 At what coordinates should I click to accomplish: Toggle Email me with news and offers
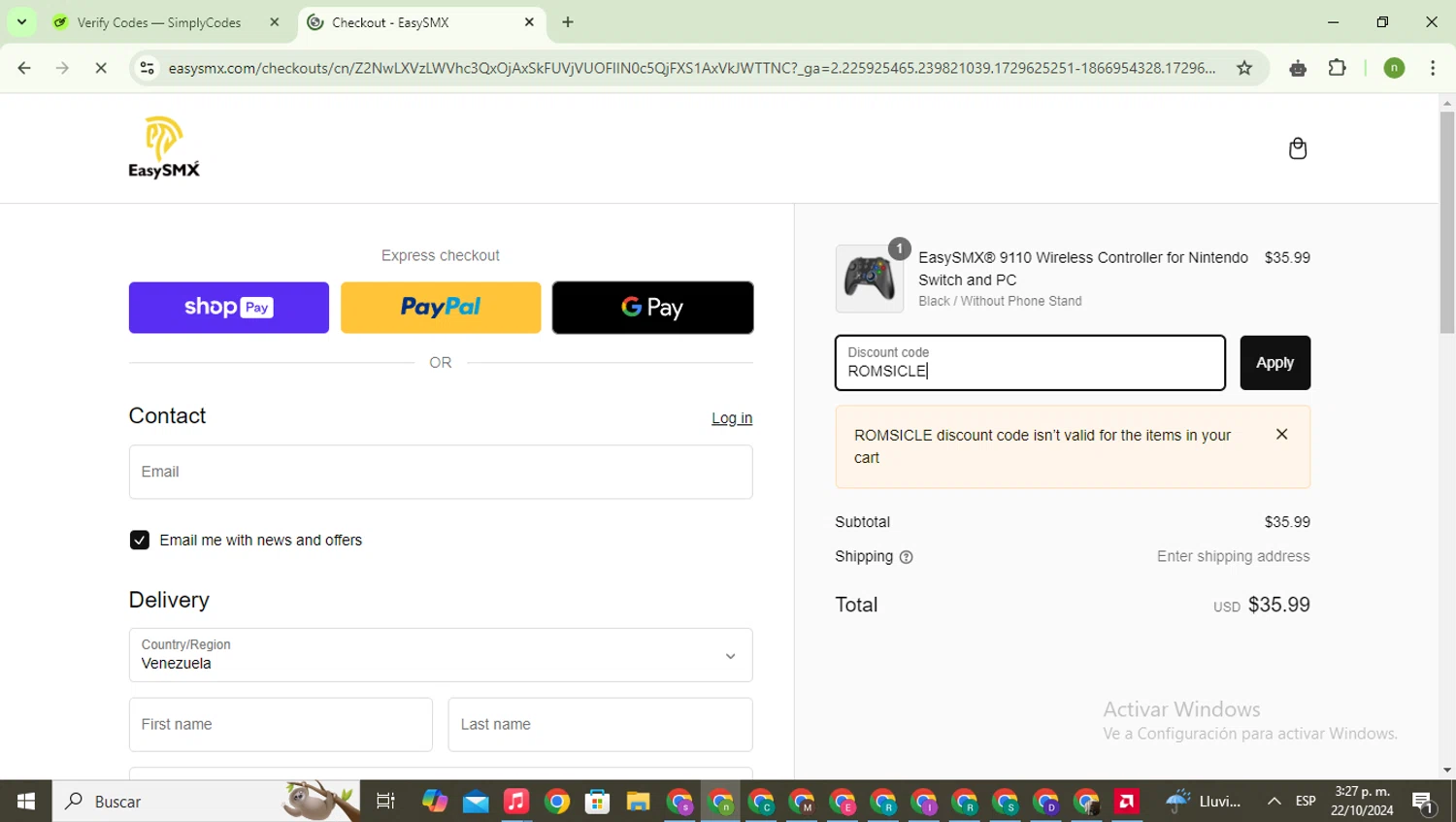click(x=140, y=541)
